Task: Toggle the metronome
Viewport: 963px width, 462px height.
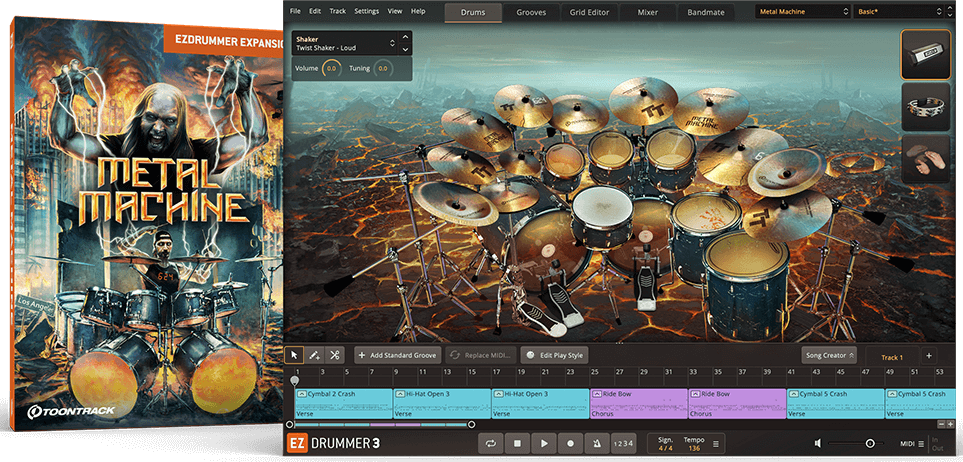Action: pyautogui.click(x=596, y=443)
